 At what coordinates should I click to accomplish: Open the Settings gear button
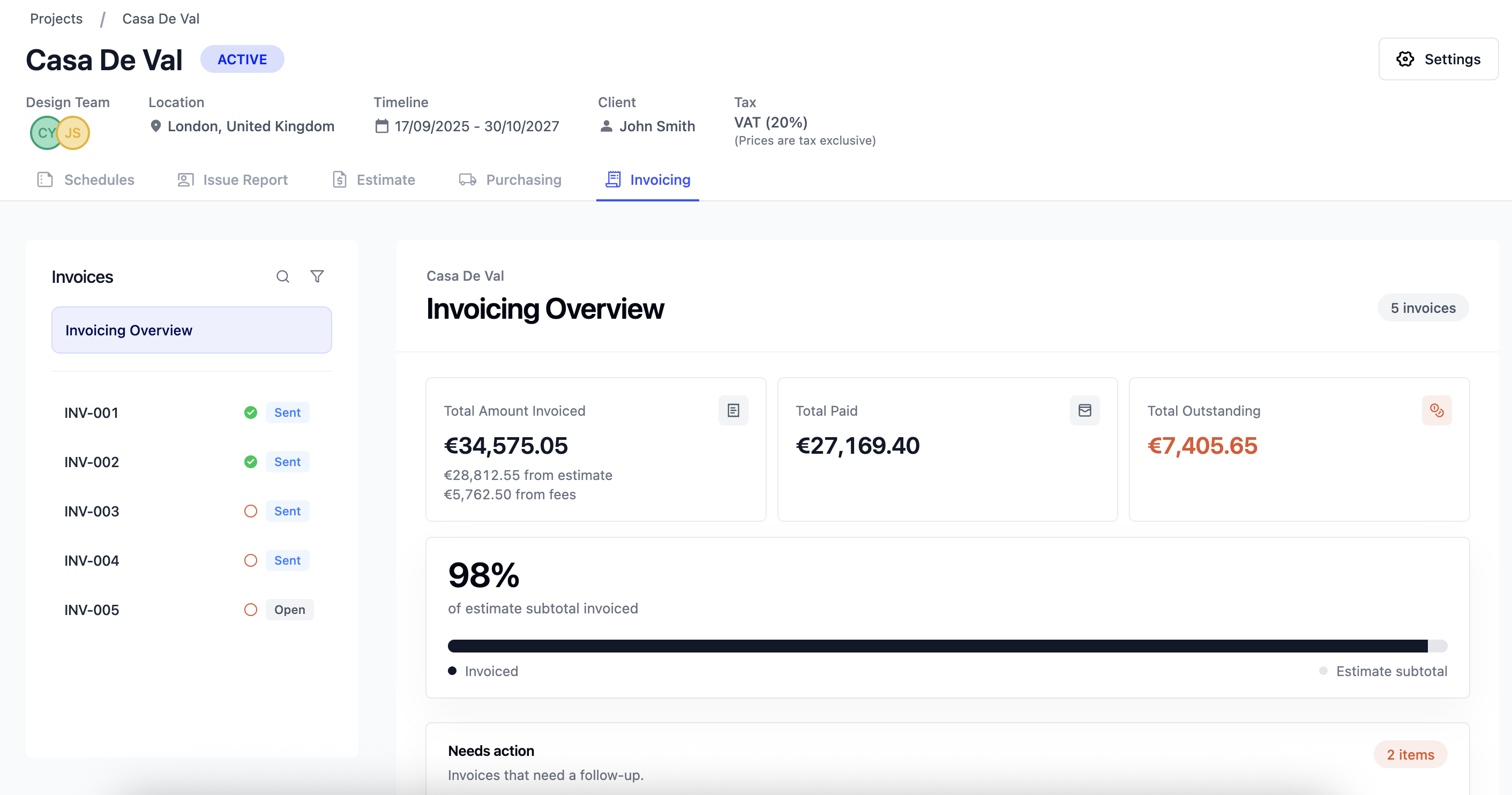[x=1438, y=59]
